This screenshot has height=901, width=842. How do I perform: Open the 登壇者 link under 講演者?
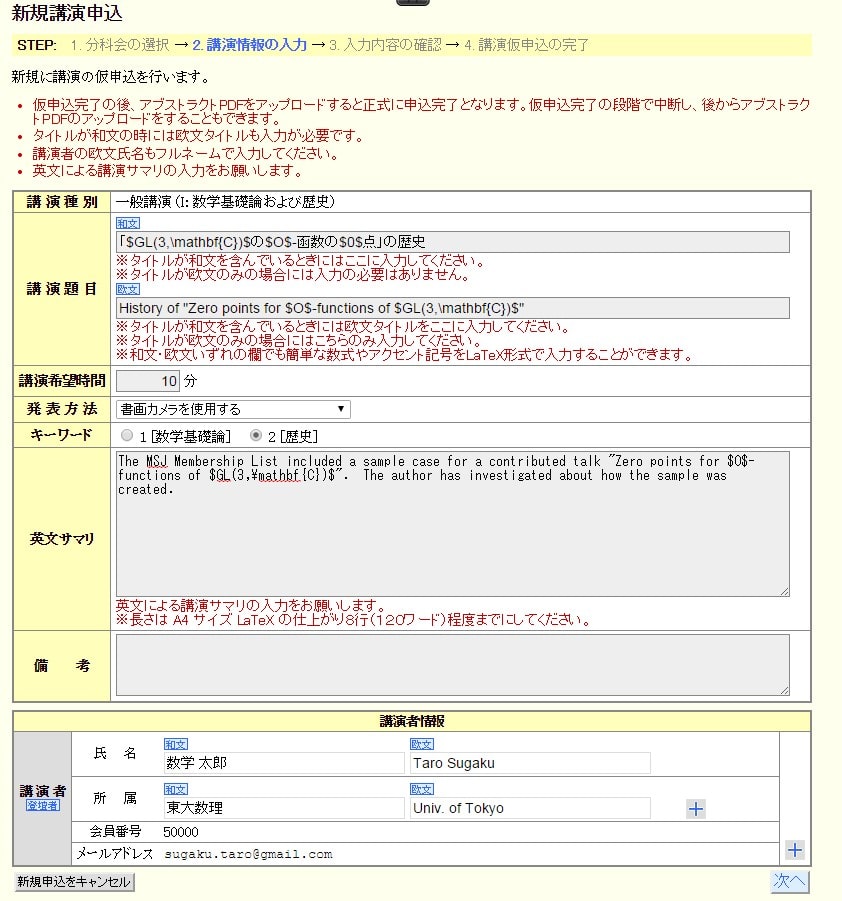[x=42, y=805]
